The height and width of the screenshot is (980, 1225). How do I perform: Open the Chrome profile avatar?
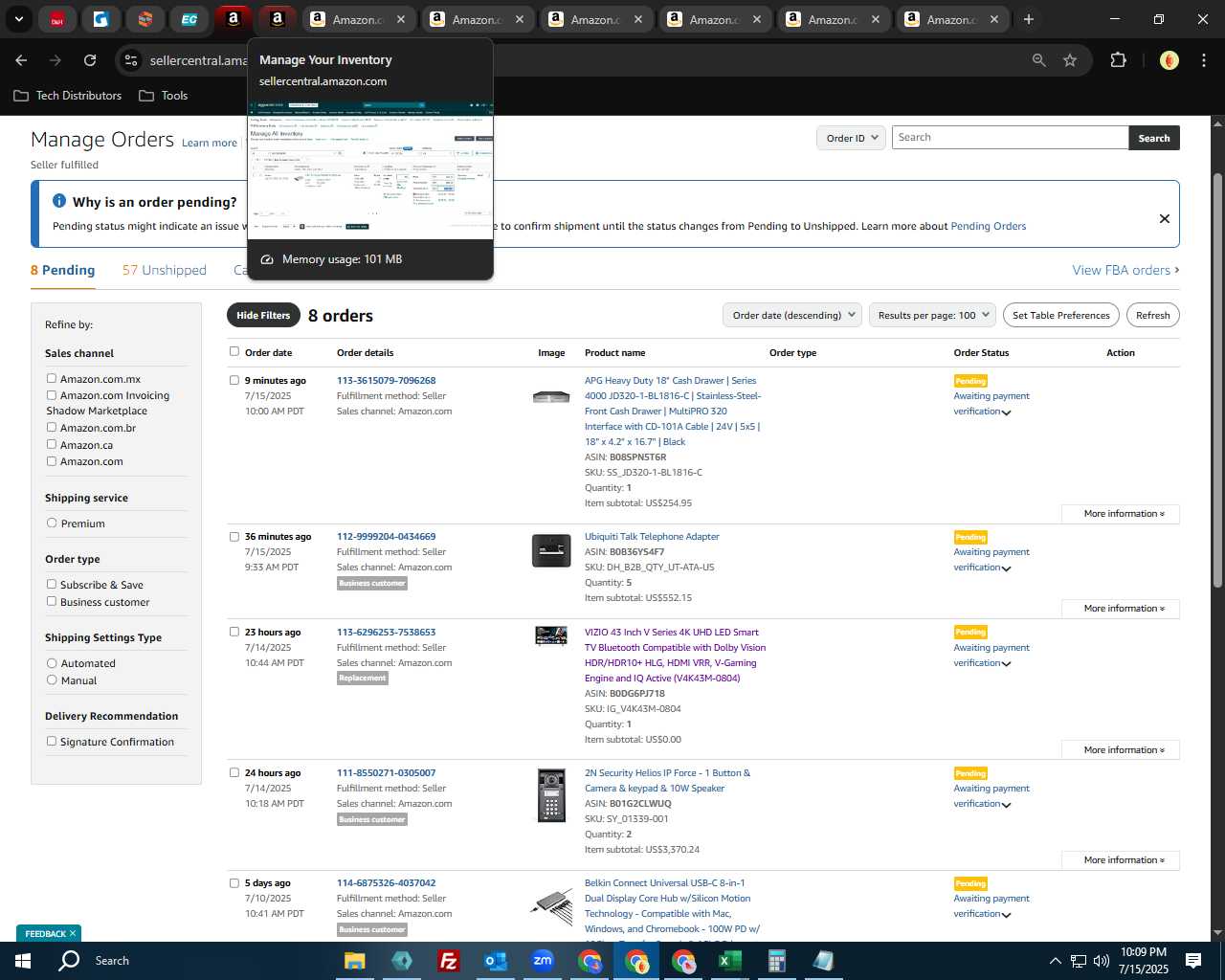[x=1169, y=60]
